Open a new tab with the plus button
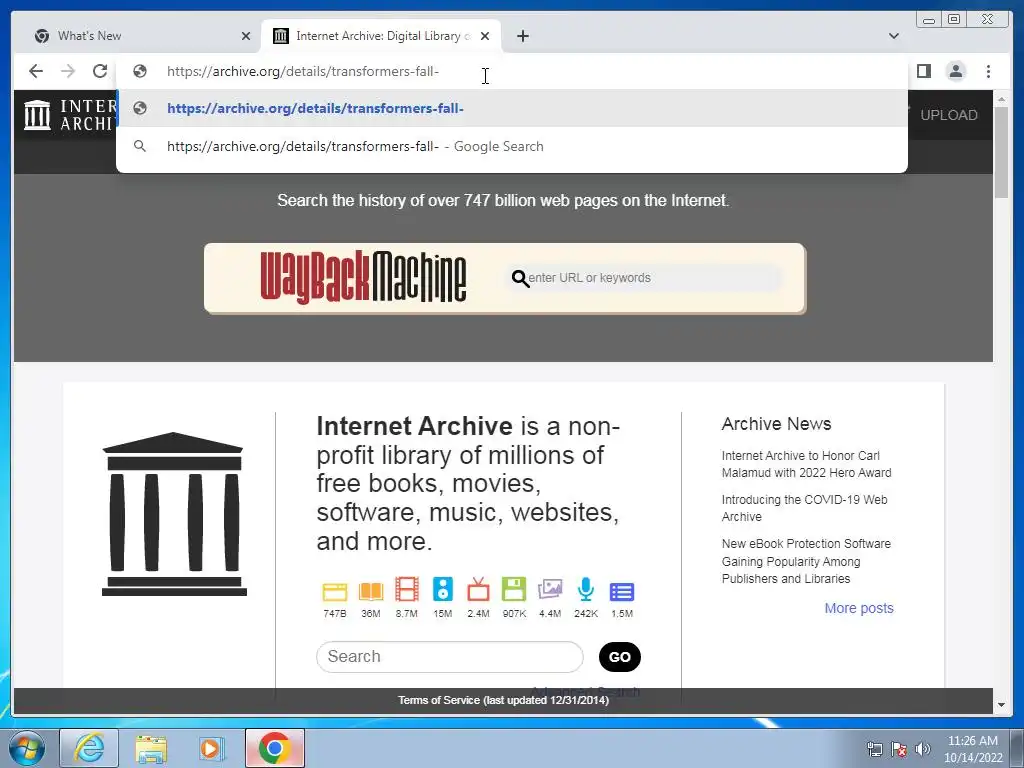Image resolution: width=1024 pixels, height=768 pixels. click(522, 36)
